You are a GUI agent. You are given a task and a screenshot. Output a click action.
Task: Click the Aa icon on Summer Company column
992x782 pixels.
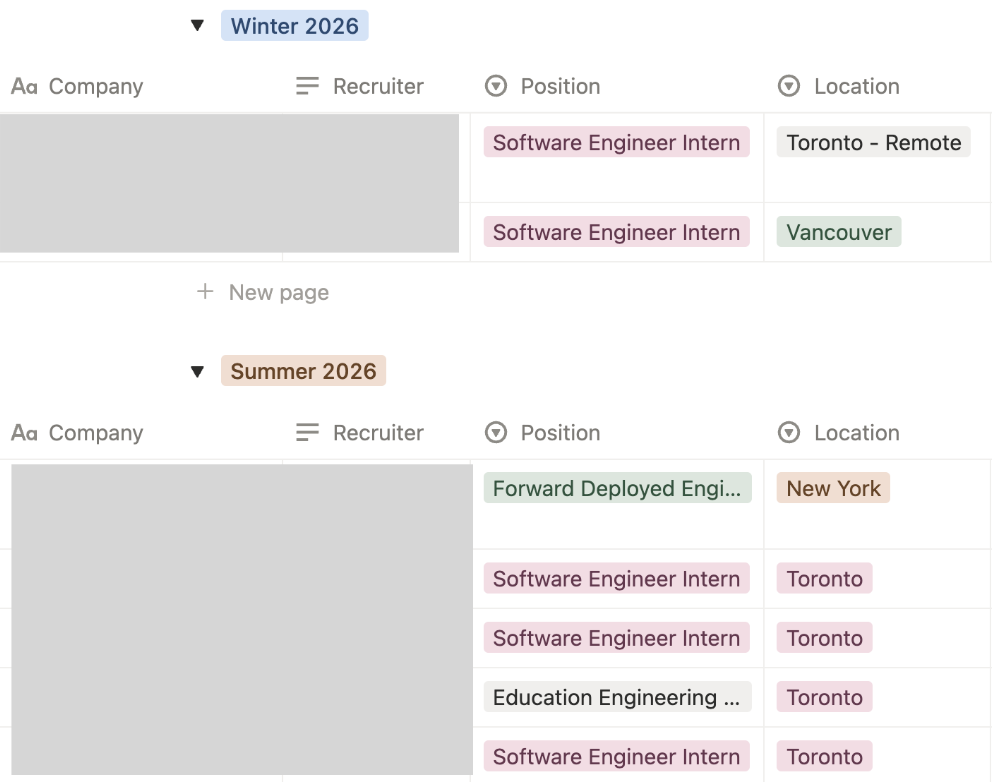tap(24, 432)
